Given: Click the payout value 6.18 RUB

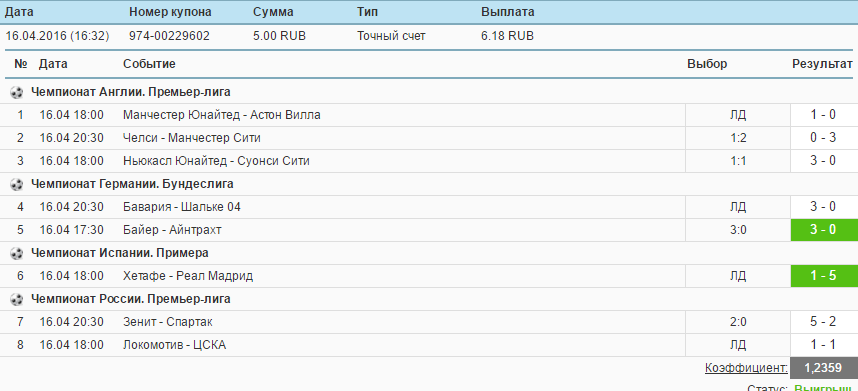Looking at the screenshot, I should (x=507, y=36).
